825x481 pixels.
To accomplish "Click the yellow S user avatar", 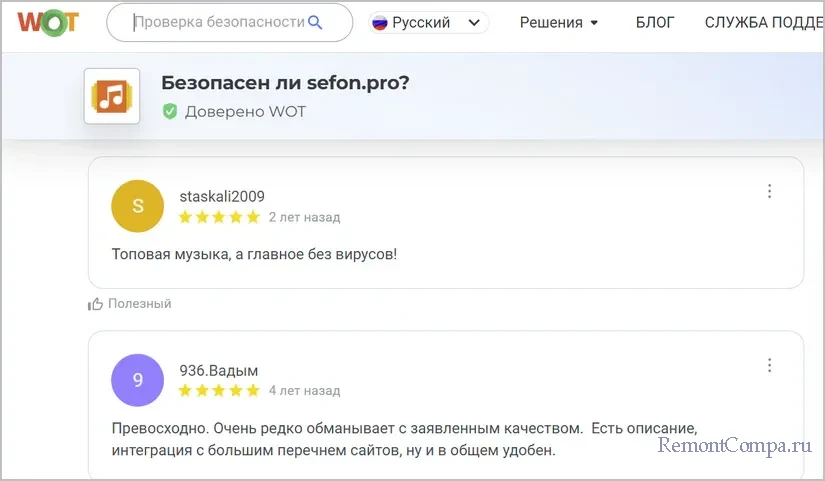I will (138, 206).
